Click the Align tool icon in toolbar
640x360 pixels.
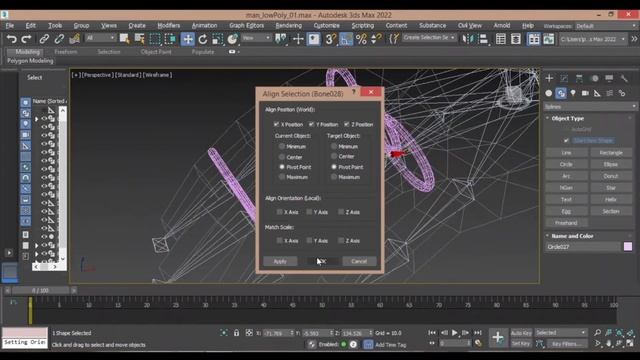[483, 39]
